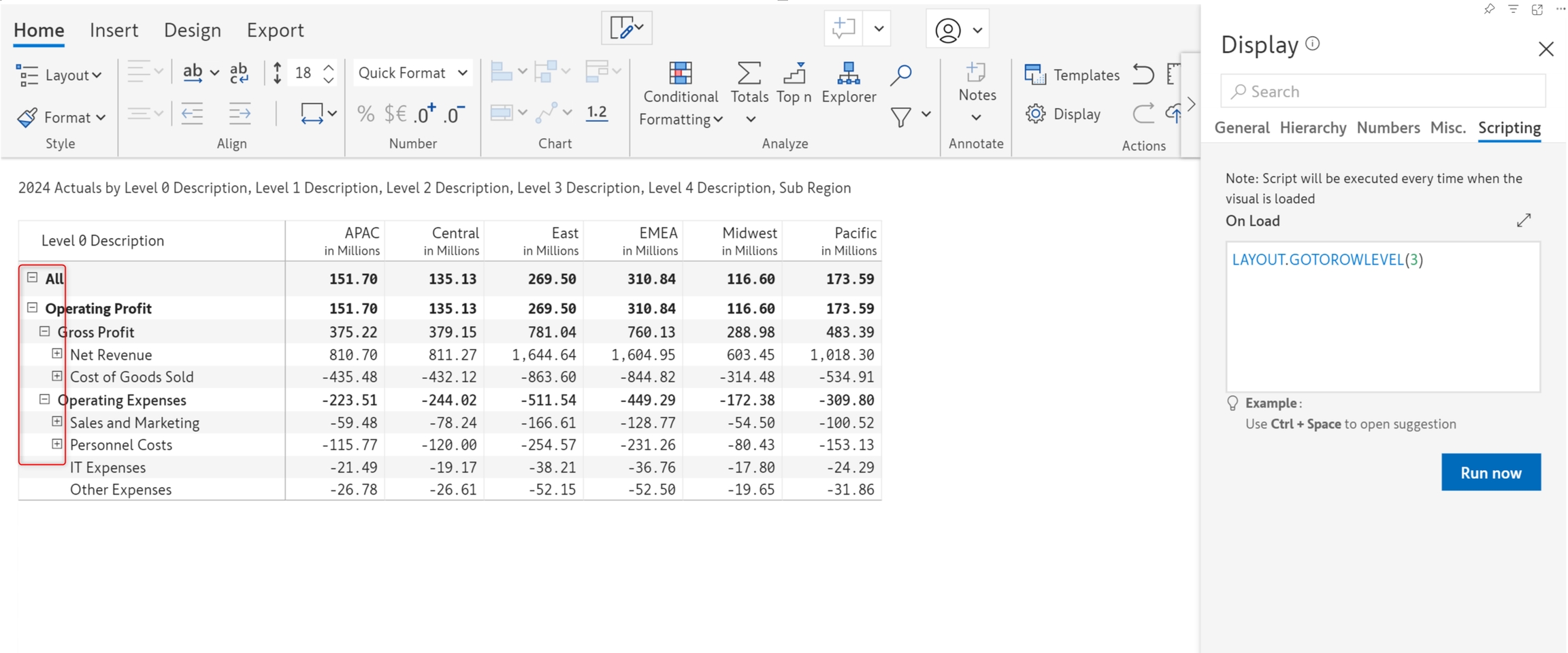Open the Layout dropdown menu
1568x653 pixels.
coord(60,75)
